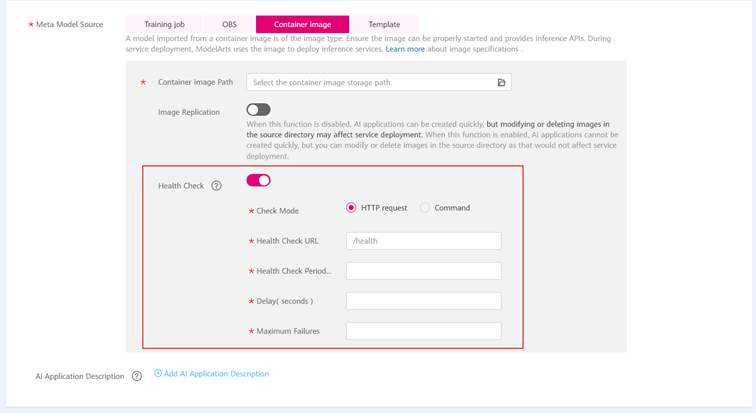The image size is (756, 413).
Task: Select the Command check mode
Action: click(425, 208)
